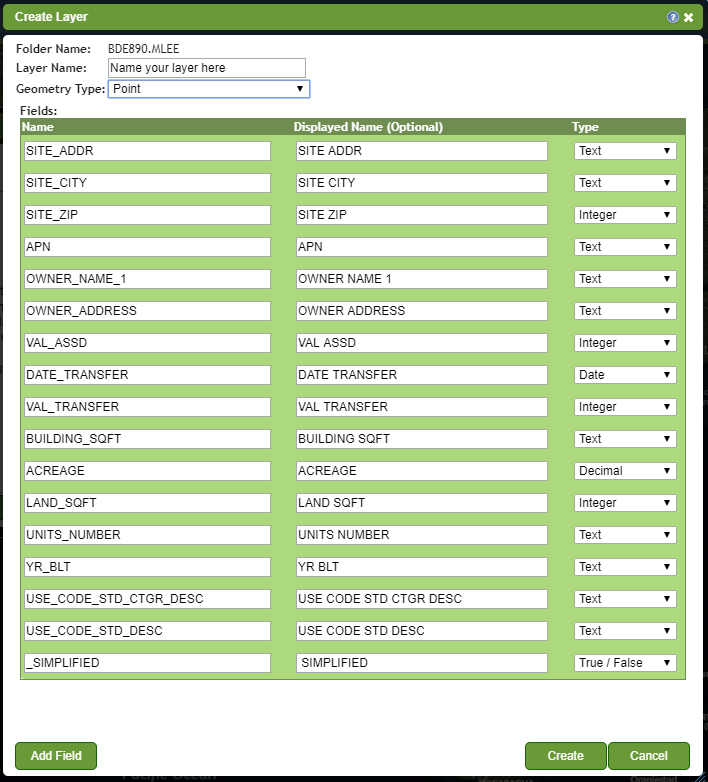This screenshot has width=708, height=782.
Task: Edit the VAL ASSD displayed name field
Action: (421, 343)
